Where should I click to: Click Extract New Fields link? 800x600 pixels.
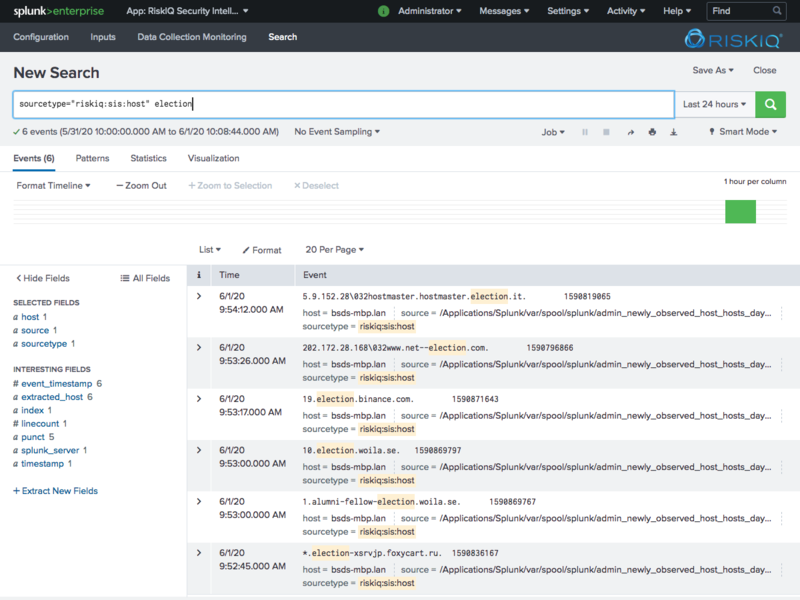pos(56,491)
